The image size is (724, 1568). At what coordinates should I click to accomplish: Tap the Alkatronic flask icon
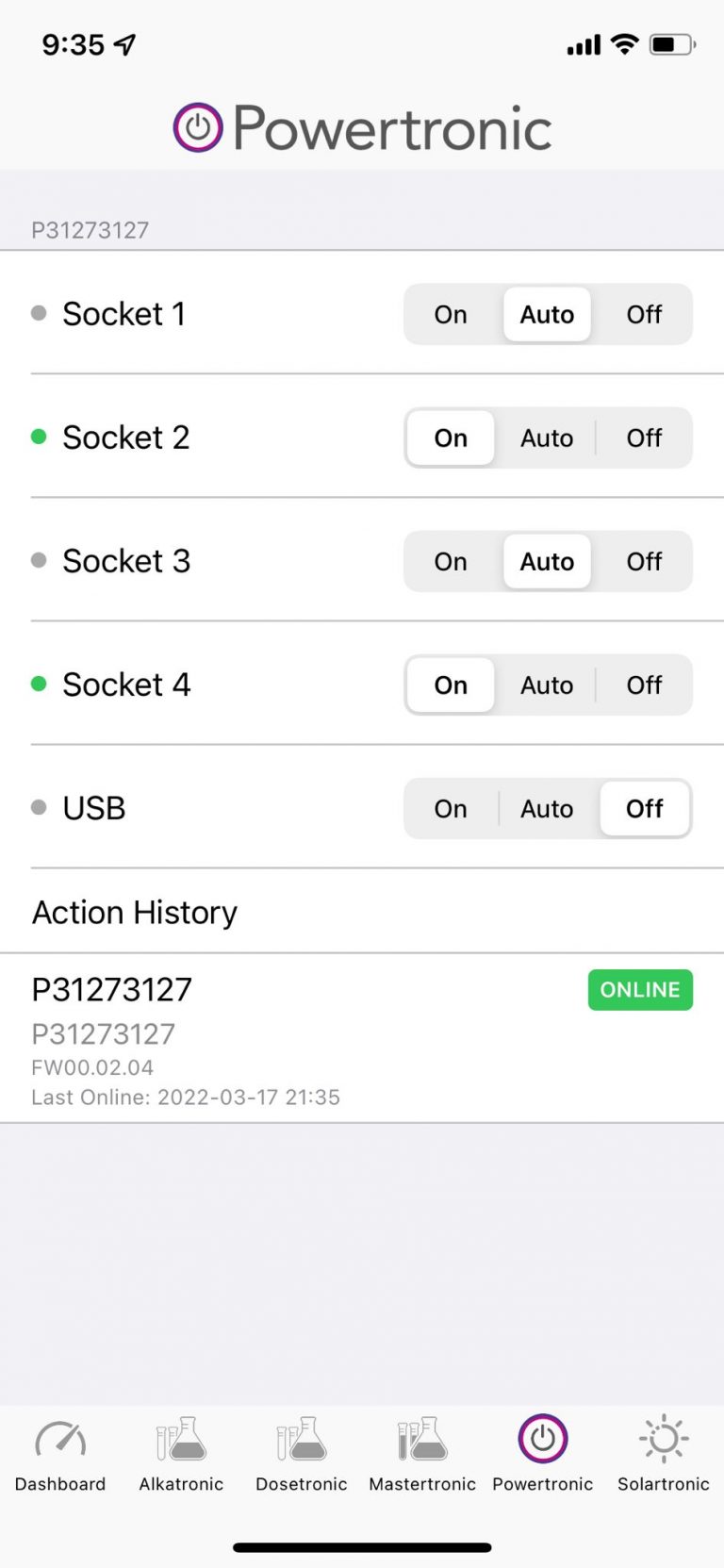[x=181, y=1440]
